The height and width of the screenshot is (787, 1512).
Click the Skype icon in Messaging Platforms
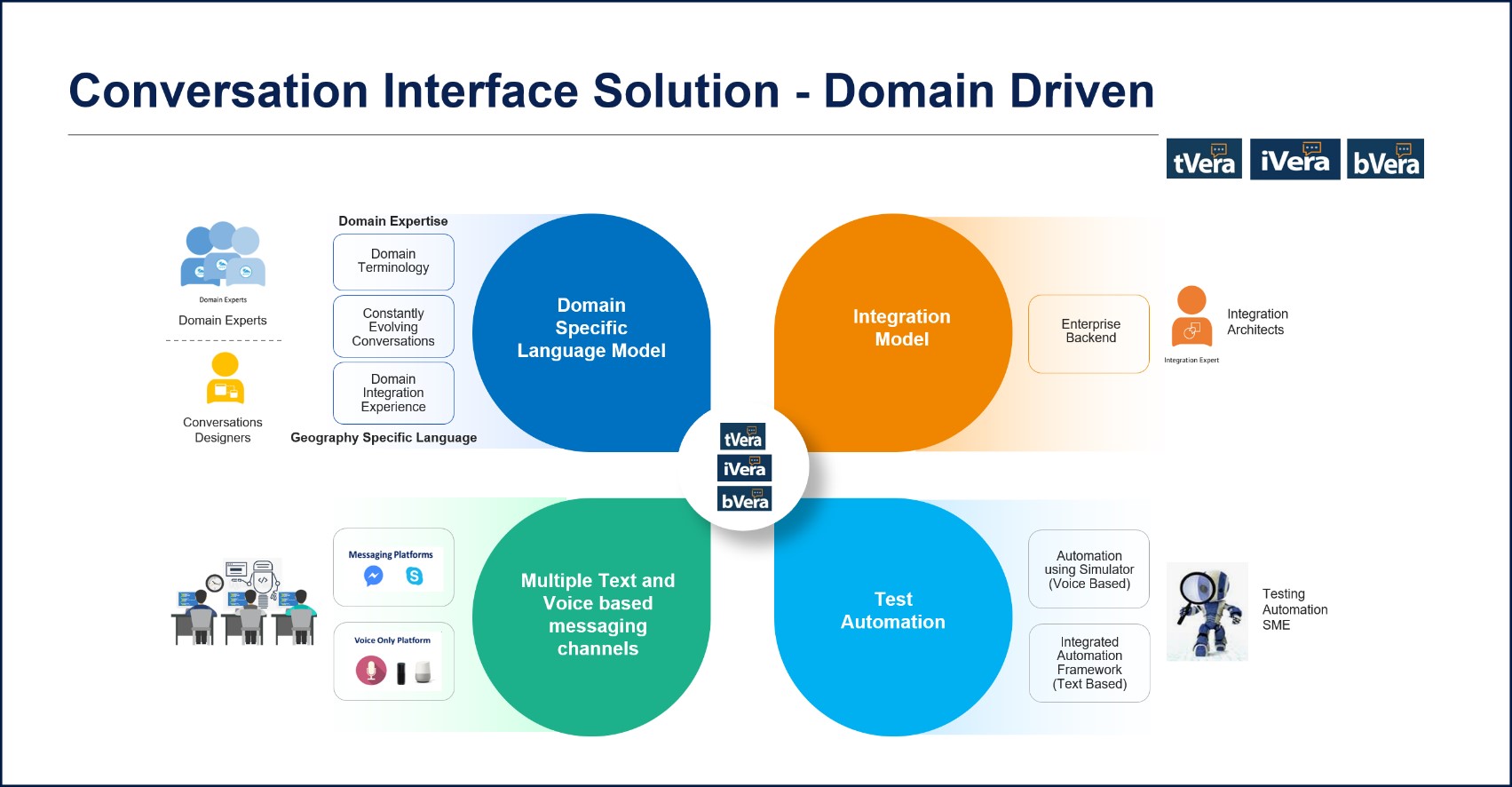[x=414, y=576]
